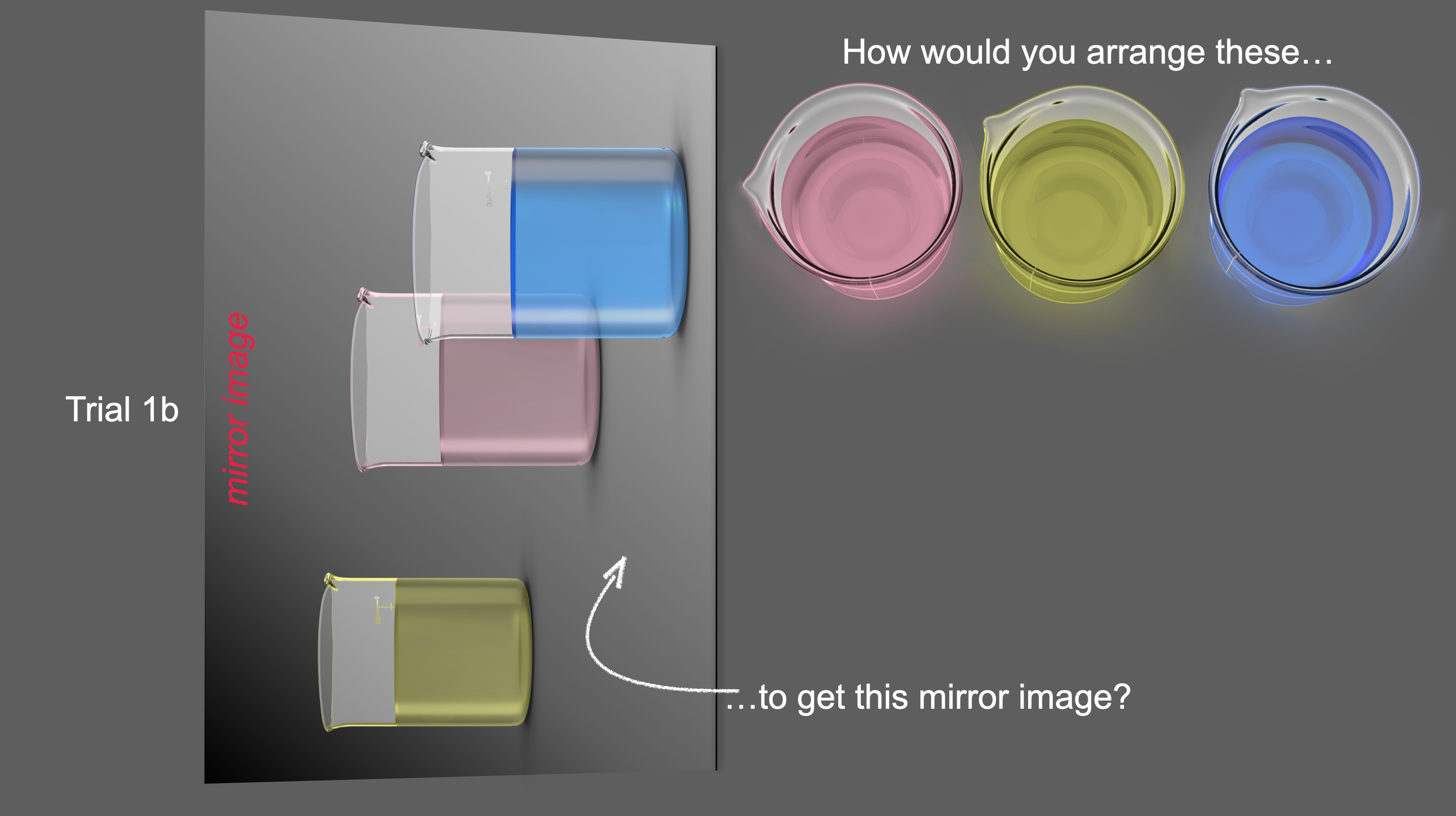Click the spout of the pink top-view beaker
Image resolution: width=1456 pixels, height=816 pixels.
pos(755,184)
